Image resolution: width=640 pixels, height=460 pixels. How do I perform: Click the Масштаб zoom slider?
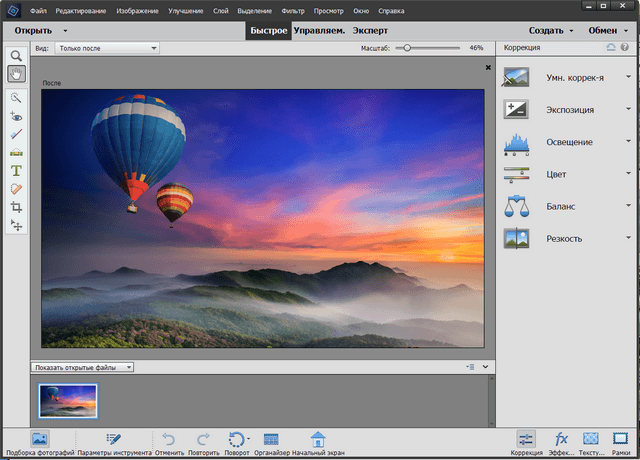[406, 48]
